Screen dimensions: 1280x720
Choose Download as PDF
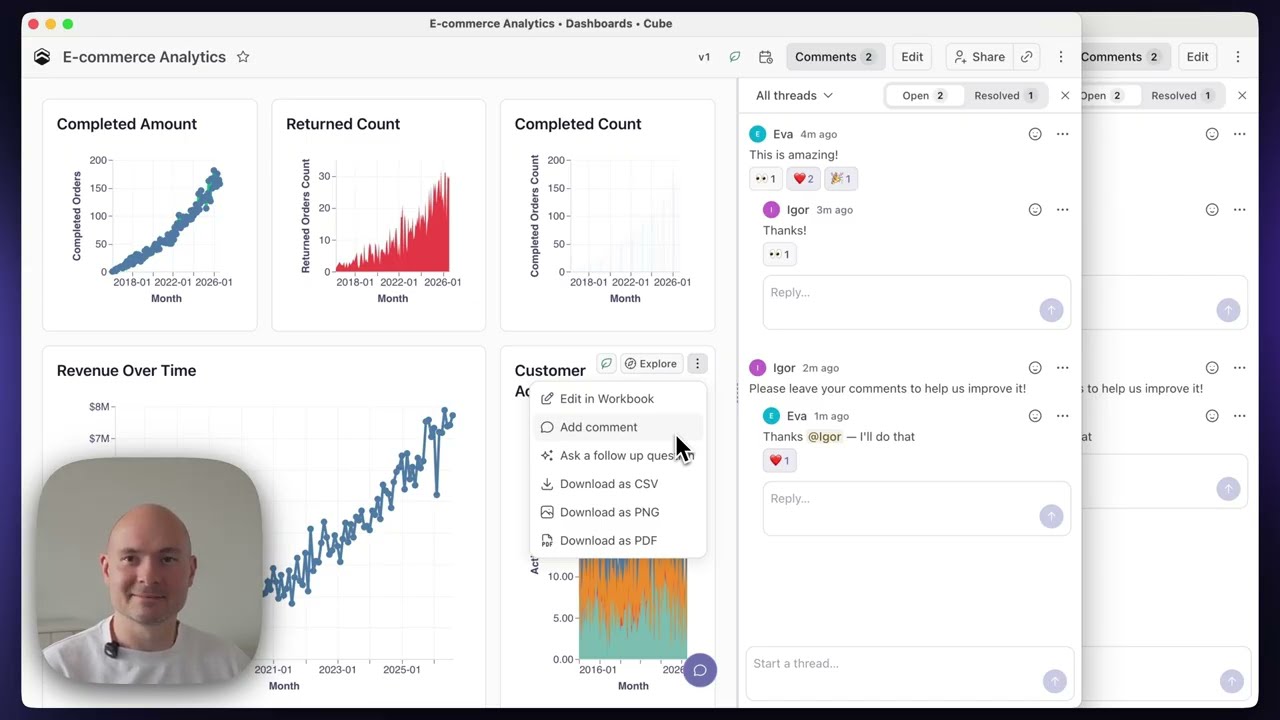618,541
